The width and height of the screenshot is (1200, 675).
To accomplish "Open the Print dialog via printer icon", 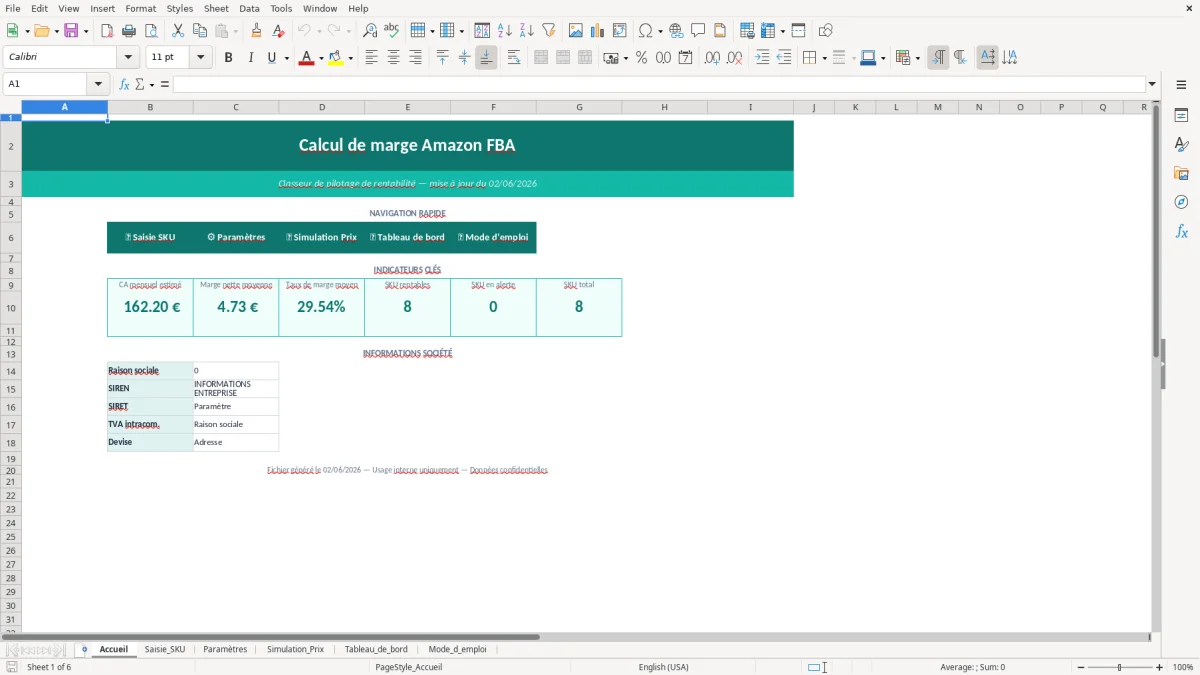I will [129, 31].
